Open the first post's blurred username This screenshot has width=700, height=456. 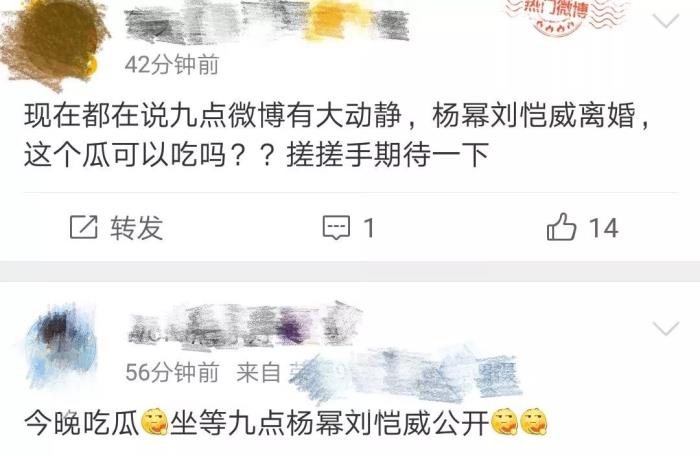[x=267, y=21]
